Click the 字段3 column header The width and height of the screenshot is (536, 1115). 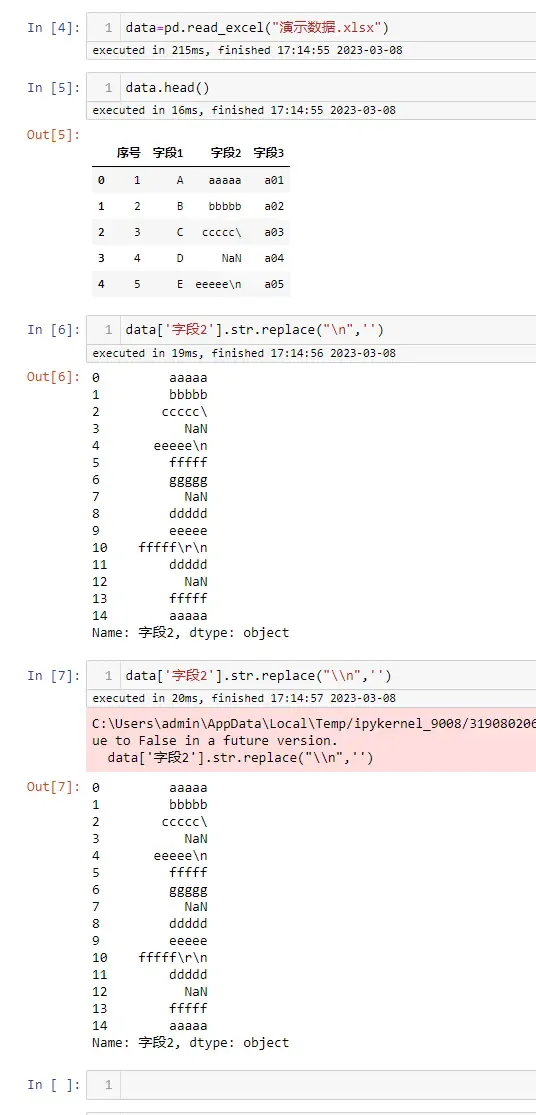point(269,153)
